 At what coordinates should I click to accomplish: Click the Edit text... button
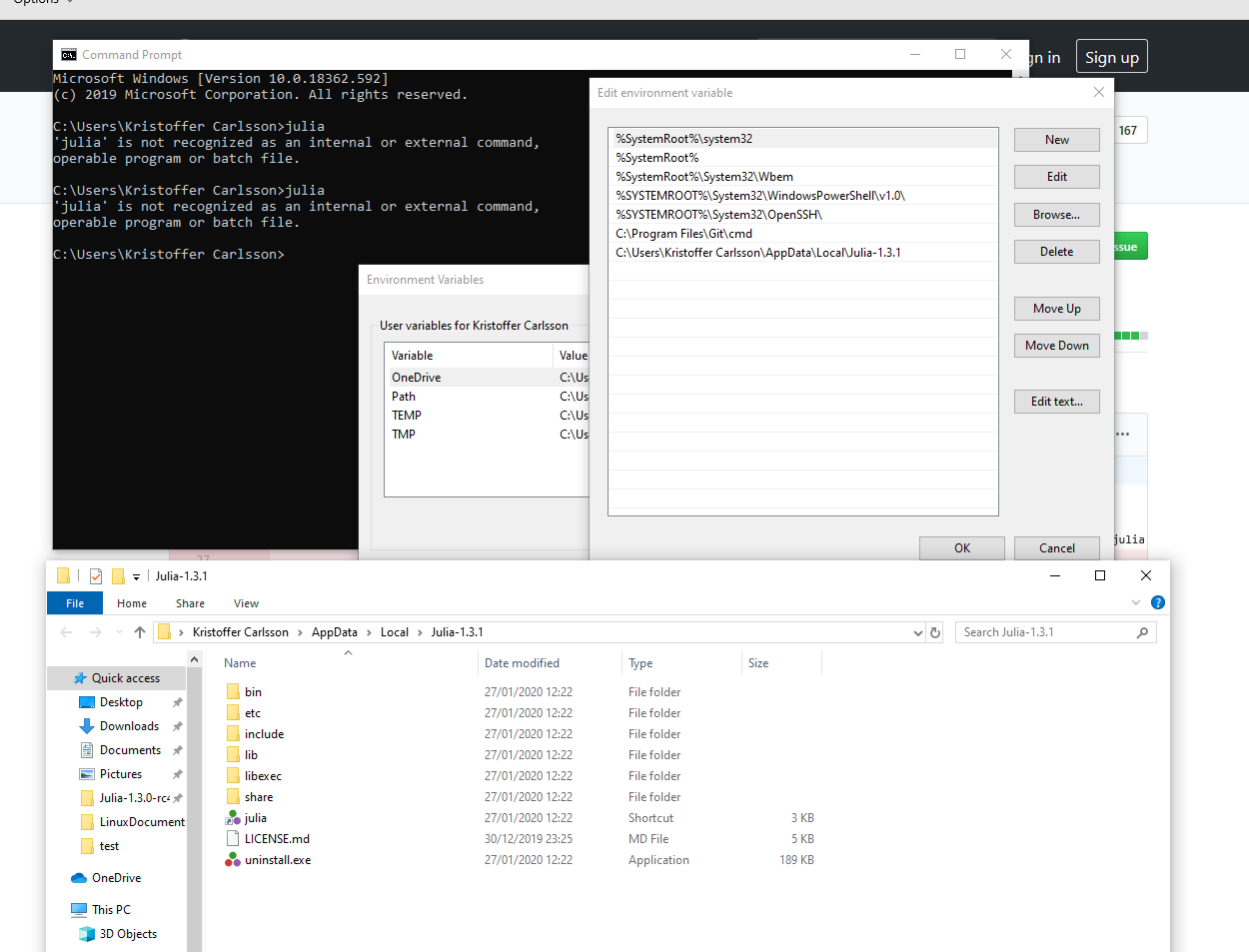tap(1056, 402)
